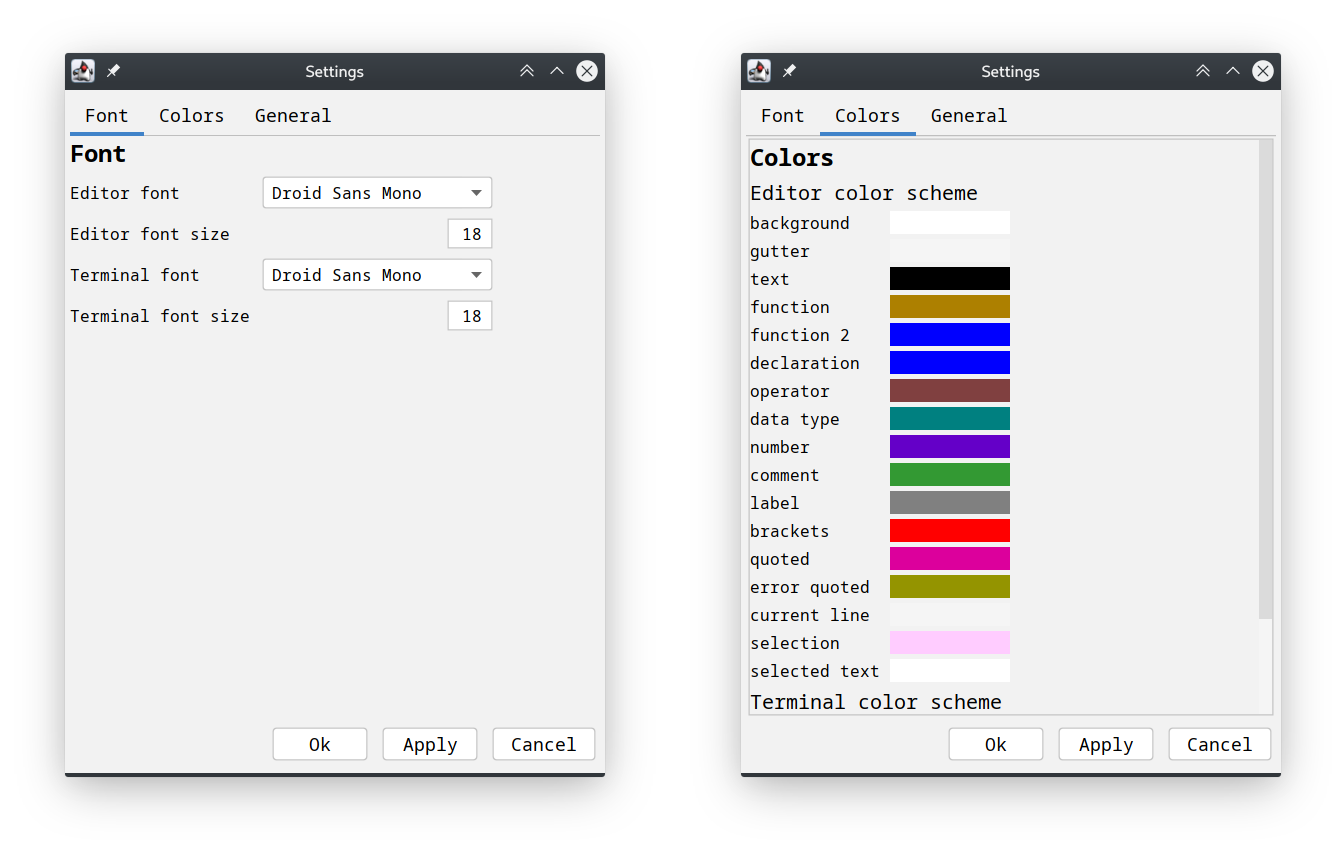Viewport: 1343px width, 856px height.
Task: Pick the gutter color swatch
Action: pyautogui.click(x=950, y=251)
